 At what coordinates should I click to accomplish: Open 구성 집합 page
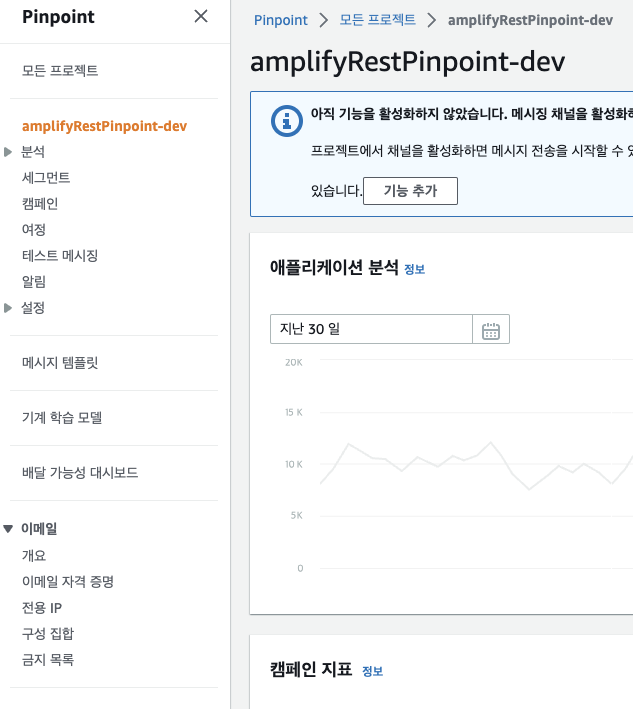click(x=48, y=634)
